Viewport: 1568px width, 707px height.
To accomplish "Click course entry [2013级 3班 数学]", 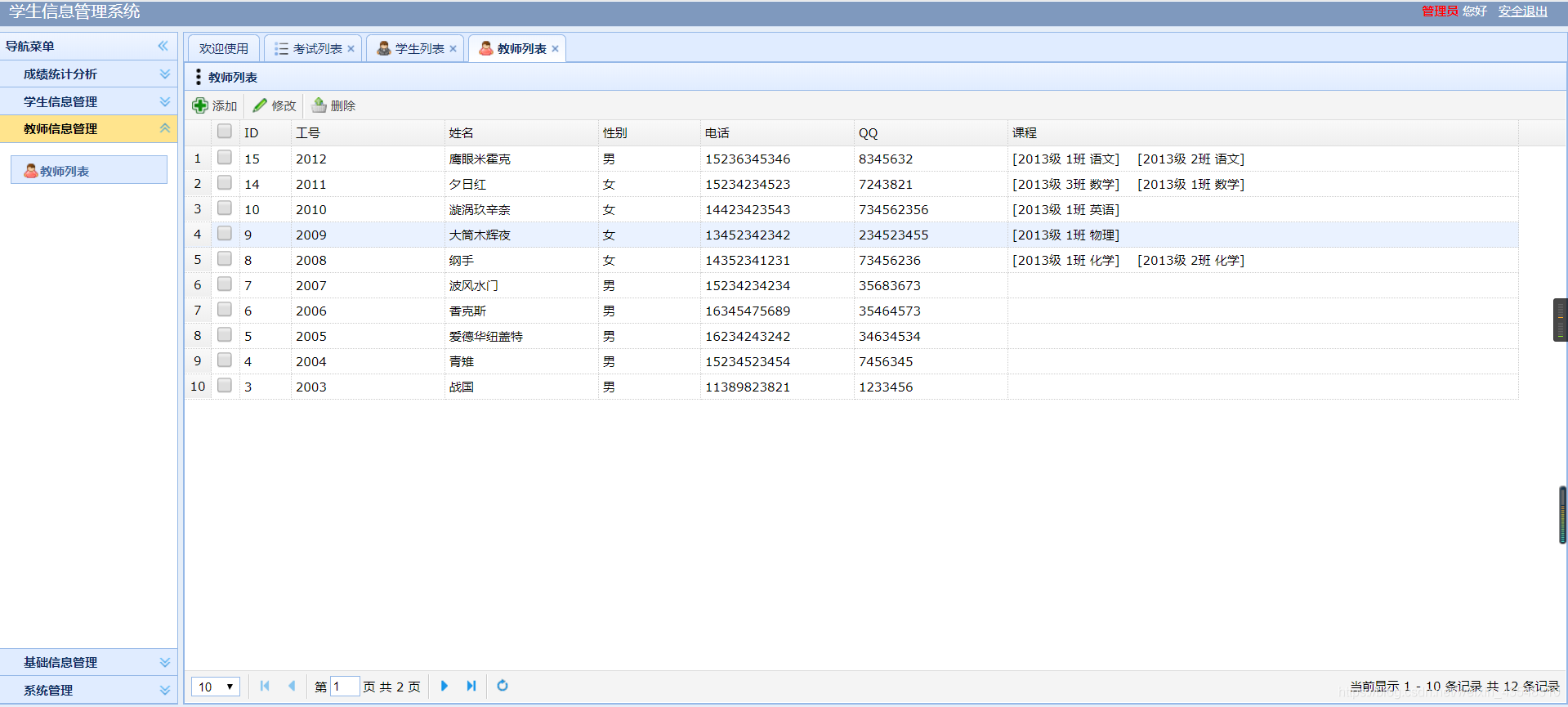I will point(1065,184).
